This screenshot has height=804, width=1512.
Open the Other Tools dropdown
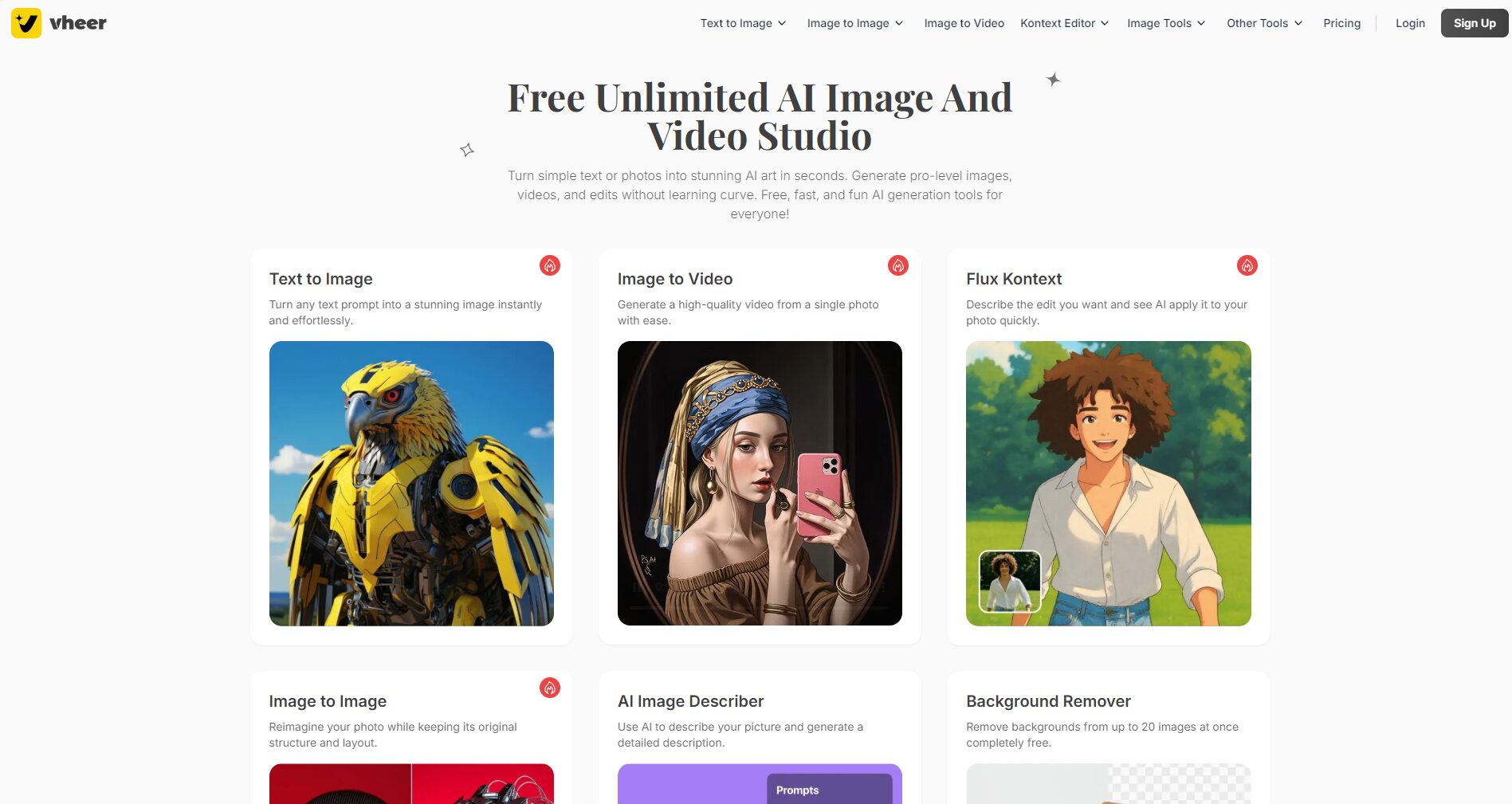click(1264, 23)
